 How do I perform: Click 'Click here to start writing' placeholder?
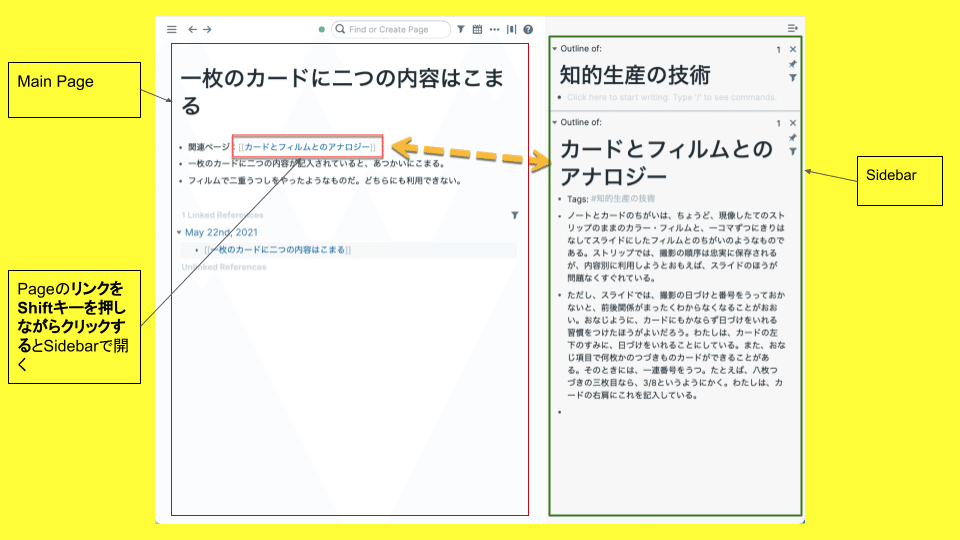point(671,97)
